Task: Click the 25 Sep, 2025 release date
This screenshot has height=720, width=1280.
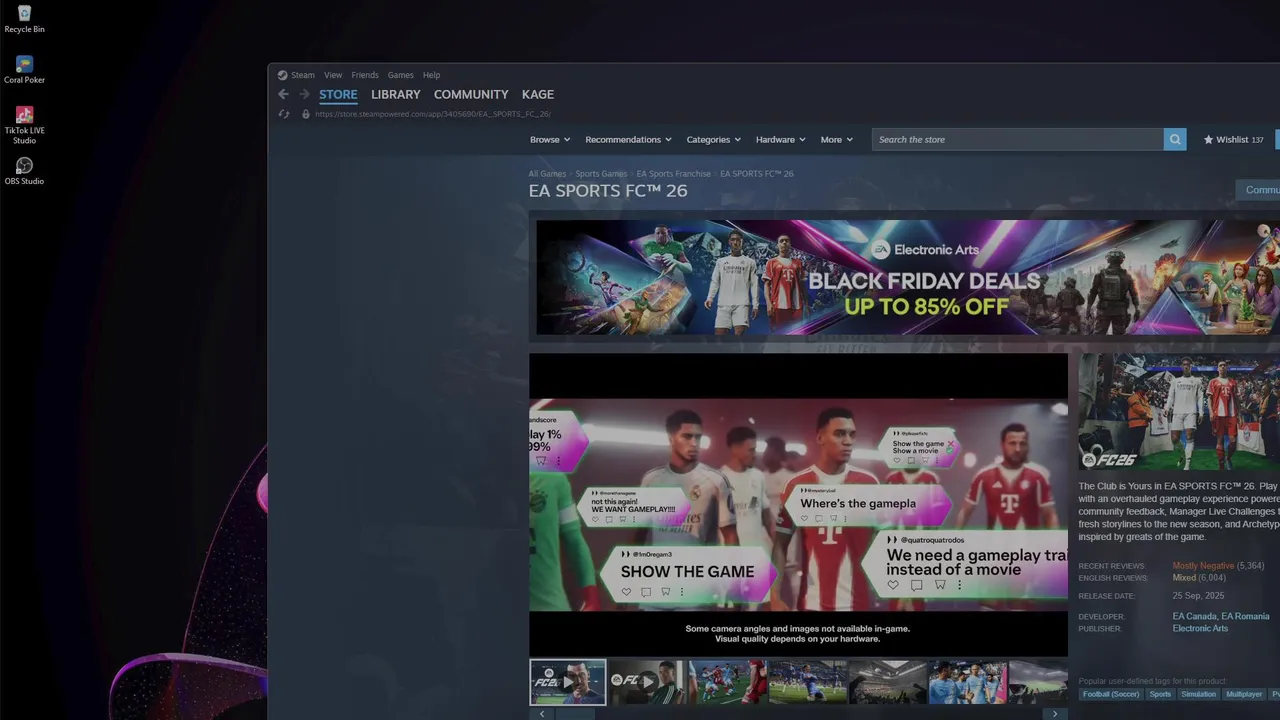Action: tap(1198, 596)
